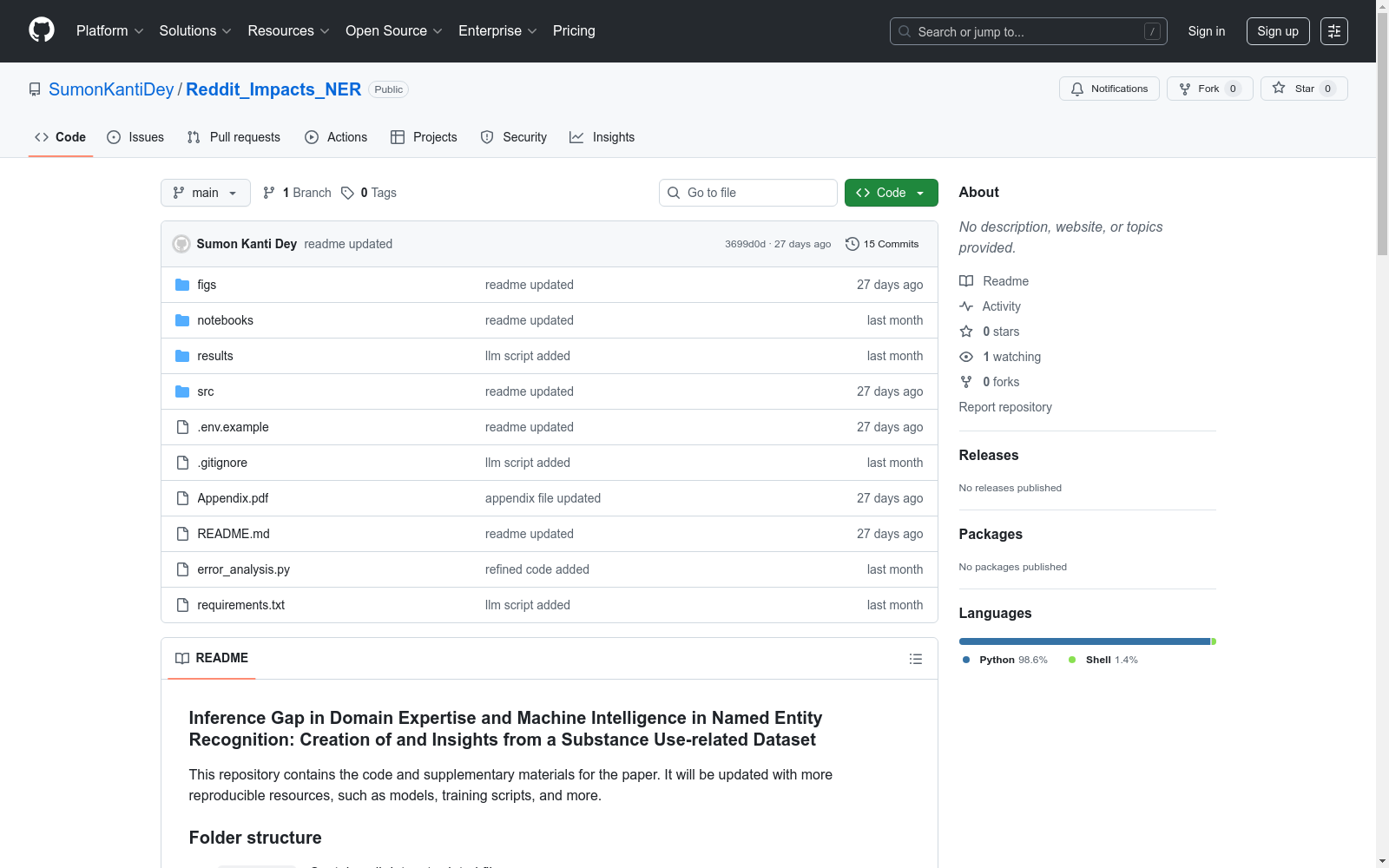Click the commit history clock icon
This screenshot has width=1389, height=868.
852,244
